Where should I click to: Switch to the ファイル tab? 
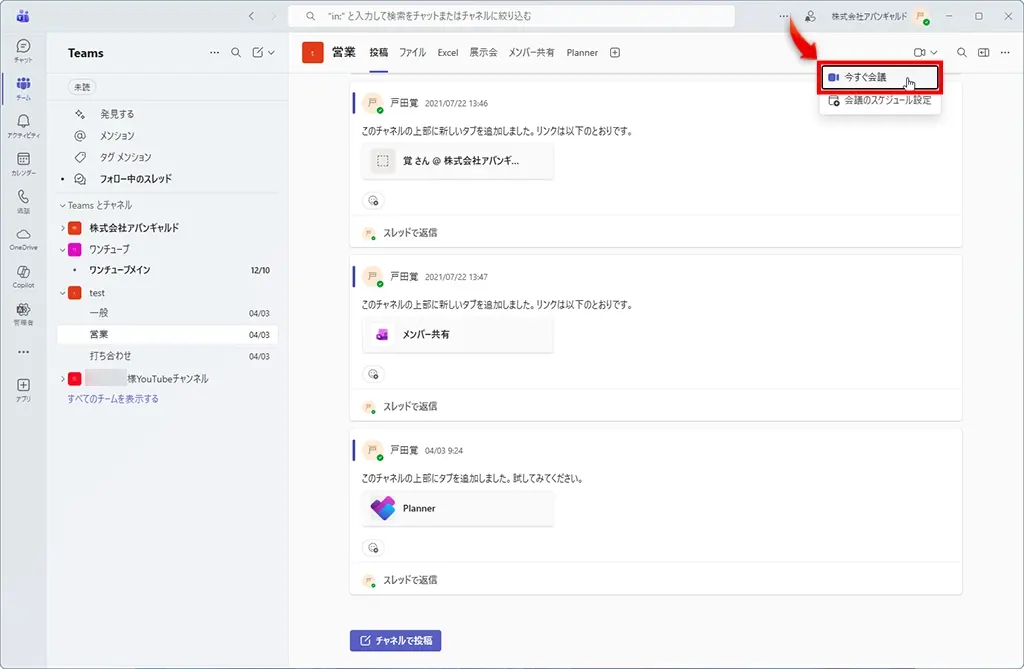[x=411, y=52]
